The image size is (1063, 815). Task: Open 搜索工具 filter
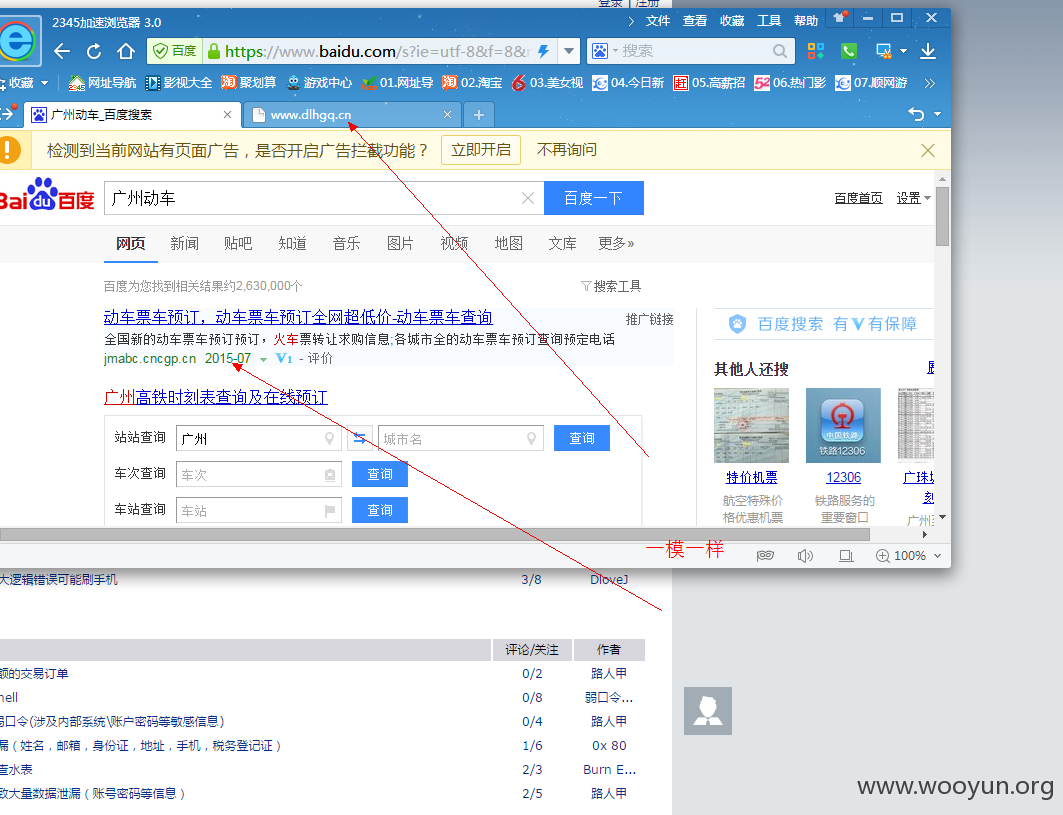pyautogui.click(x=611, y=286)
